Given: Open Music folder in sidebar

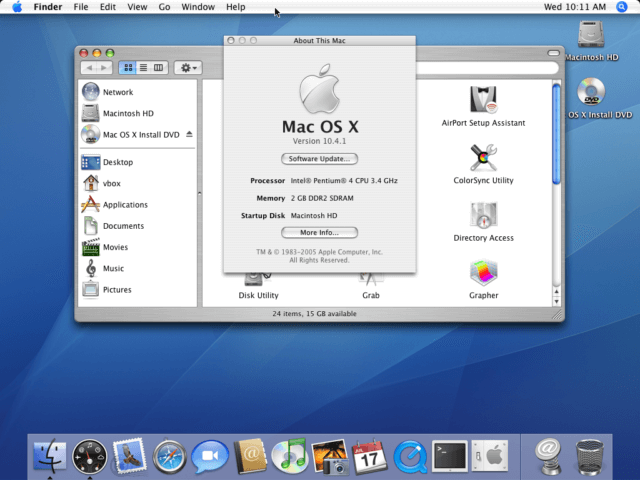Looking at the screenshot, I should 137,268.
